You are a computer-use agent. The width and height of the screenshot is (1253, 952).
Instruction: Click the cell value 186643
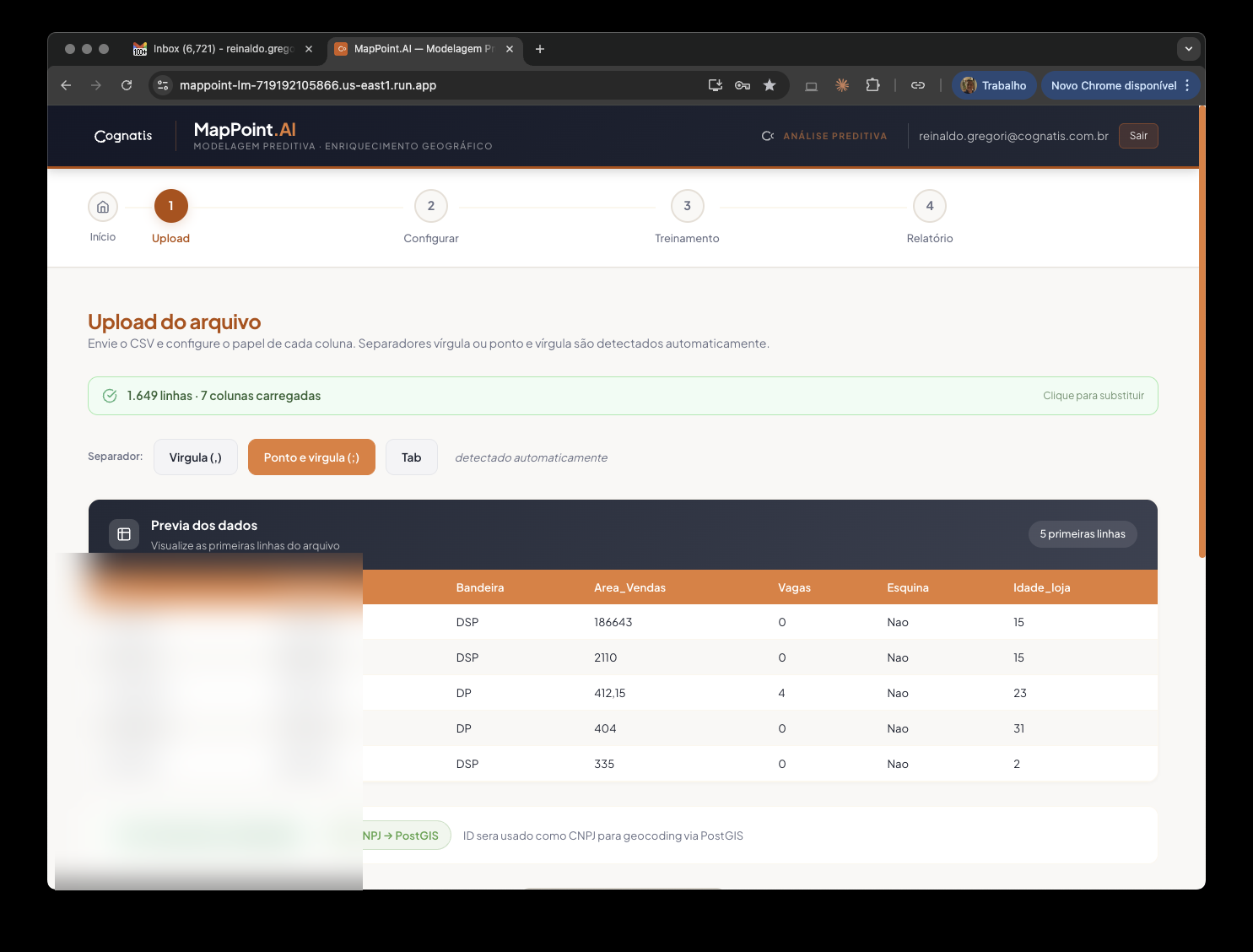(613, 622)
